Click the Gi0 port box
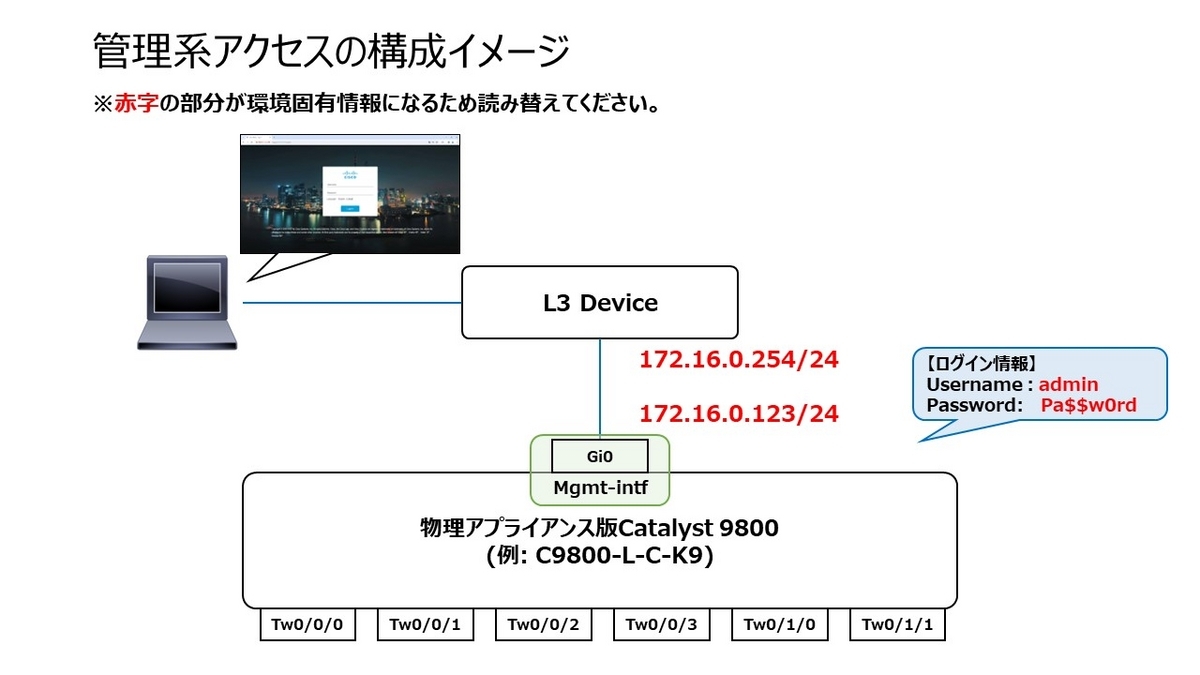 600,456
